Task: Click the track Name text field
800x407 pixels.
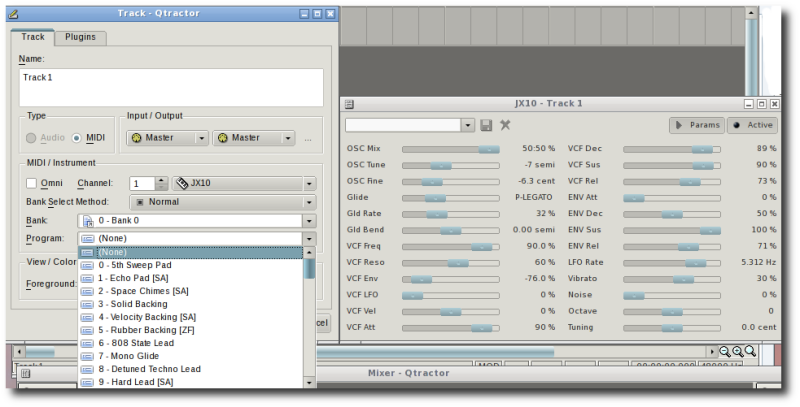Action: 170,87
